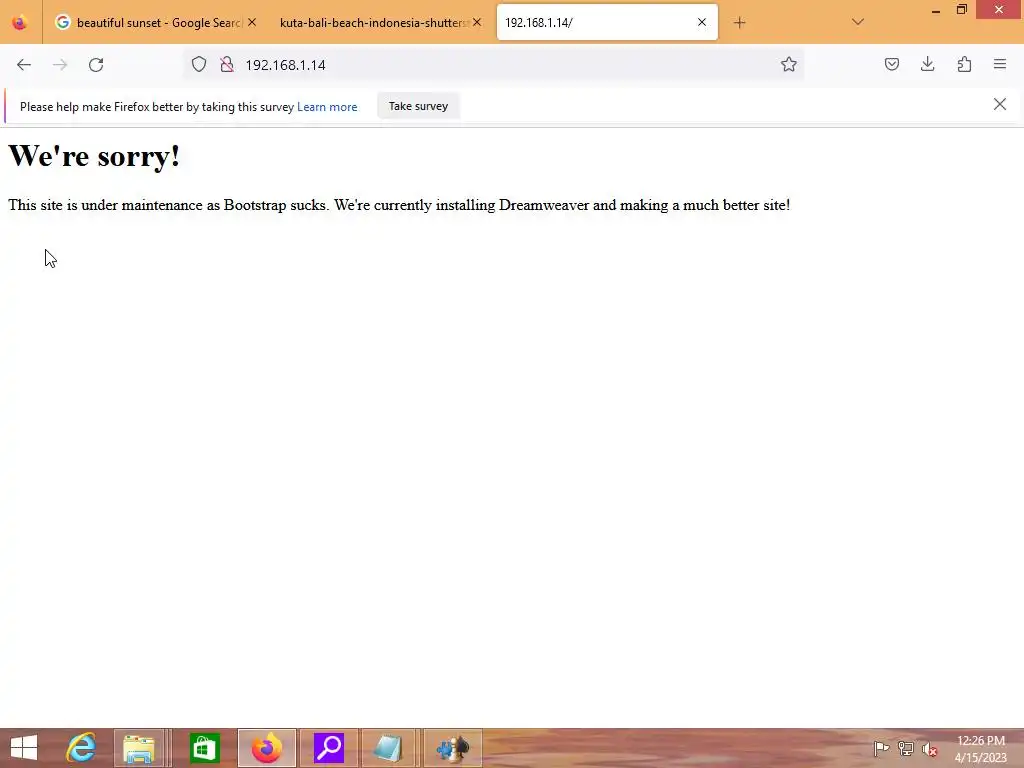The image size is (1024, 768).
Task: Select the 192.168.1.14 tab
Action: coord(607,22)
